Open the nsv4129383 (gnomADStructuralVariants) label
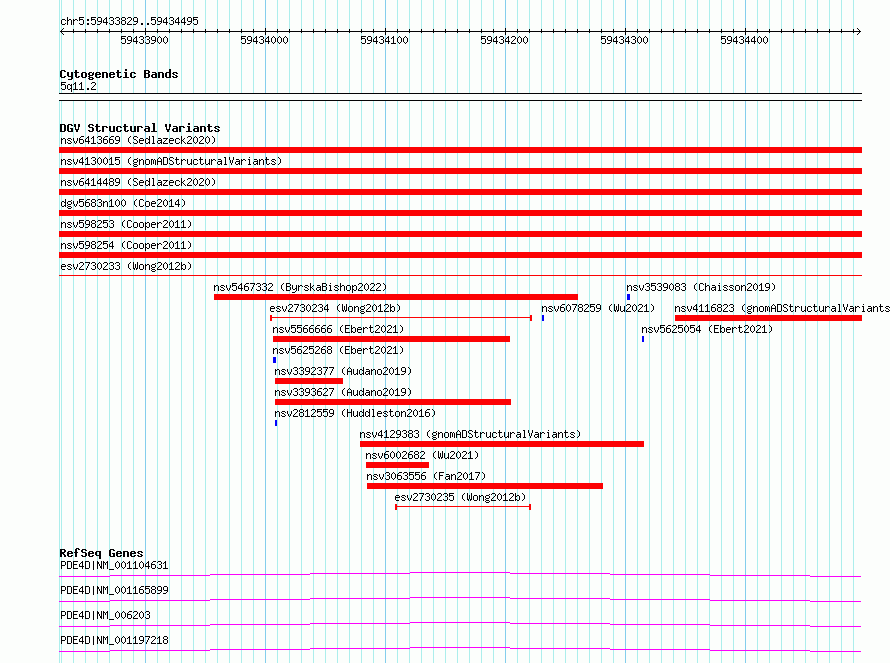Screen dimensions: 890x663 [471, 434]
